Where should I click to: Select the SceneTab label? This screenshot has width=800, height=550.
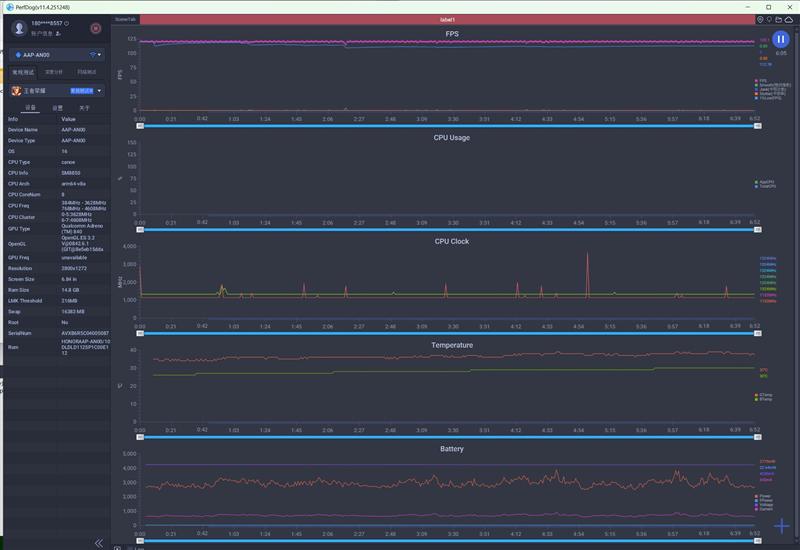click(x=125, y=19)
